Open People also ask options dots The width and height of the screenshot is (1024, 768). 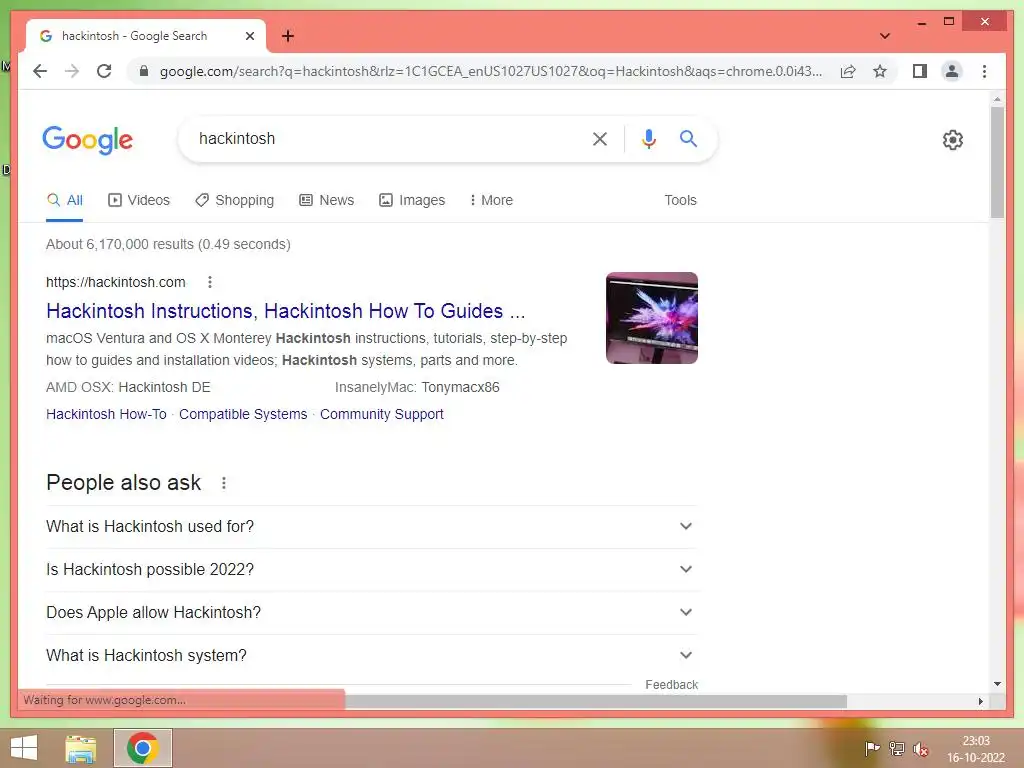click(x=223, y=483)
